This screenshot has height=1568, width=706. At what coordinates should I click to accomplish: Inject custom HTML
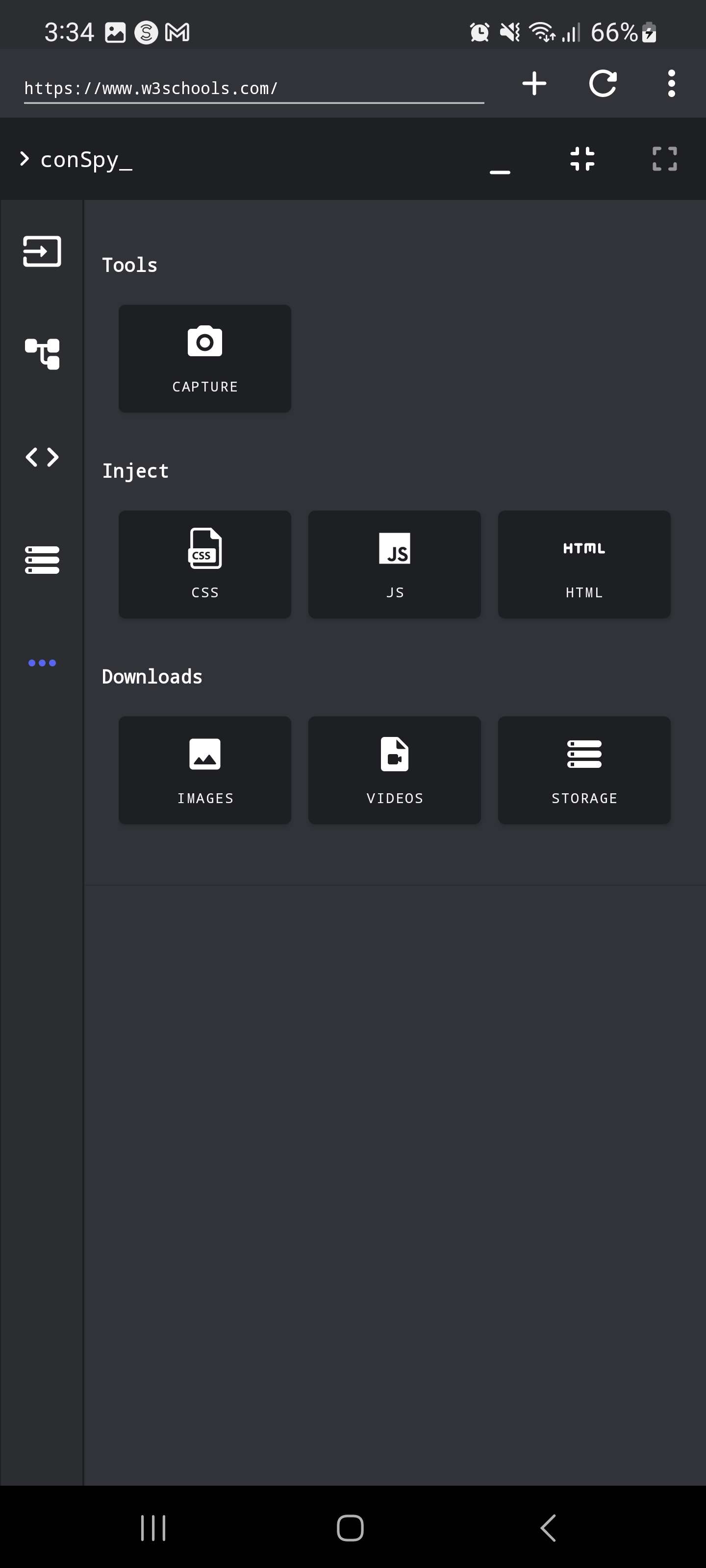coord(584,564)
